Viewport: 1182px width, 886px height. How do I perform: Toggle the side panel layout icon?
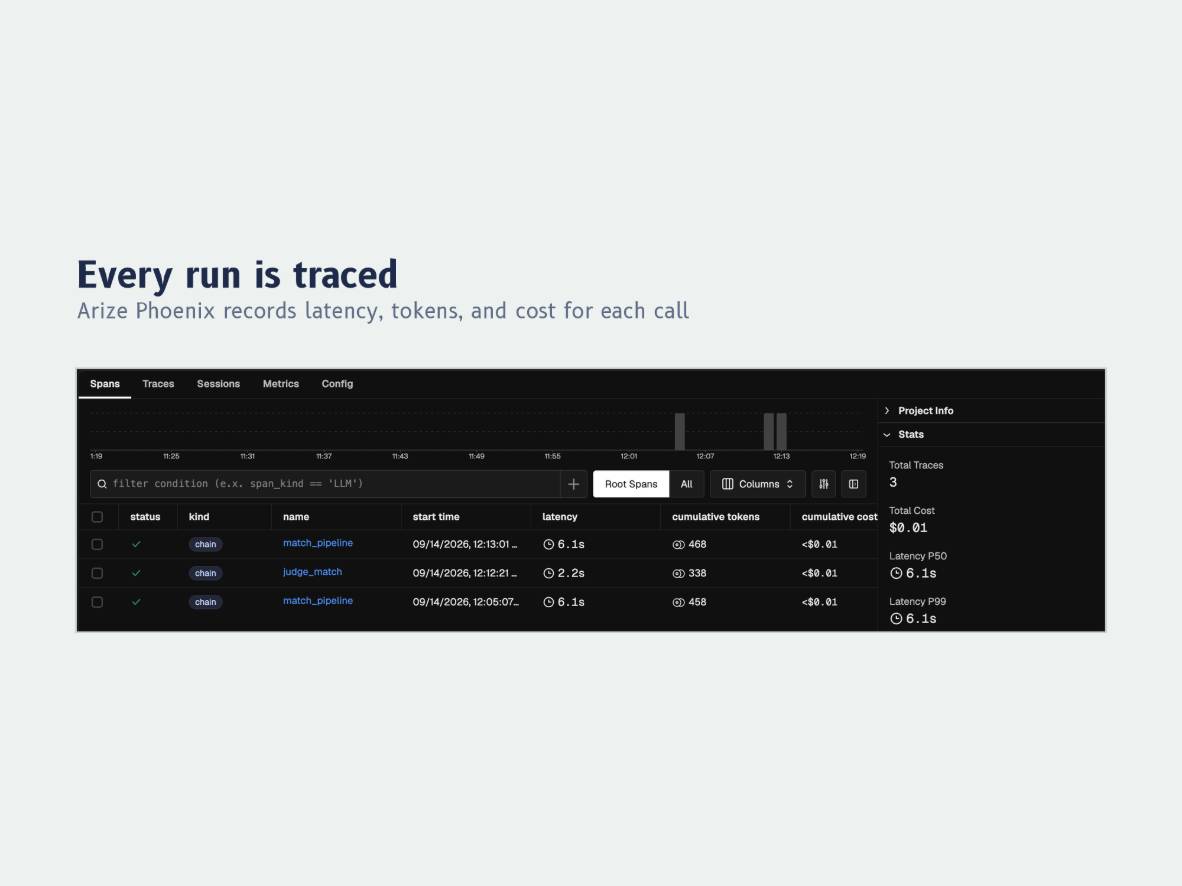[x=853, y=484]
